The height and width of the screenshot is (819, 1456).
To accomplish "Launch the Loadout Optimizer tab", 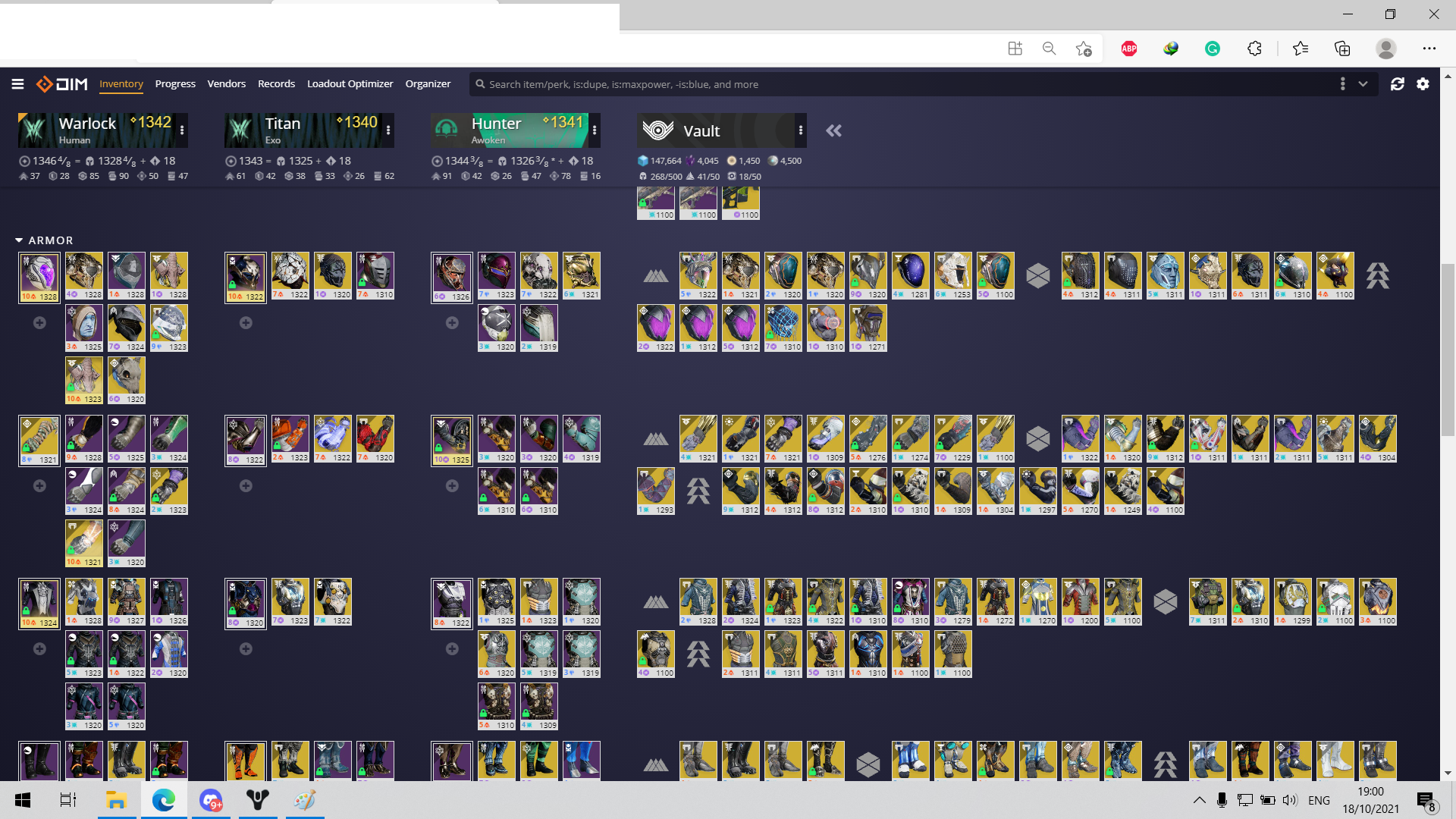I will [x=350, y=84].
